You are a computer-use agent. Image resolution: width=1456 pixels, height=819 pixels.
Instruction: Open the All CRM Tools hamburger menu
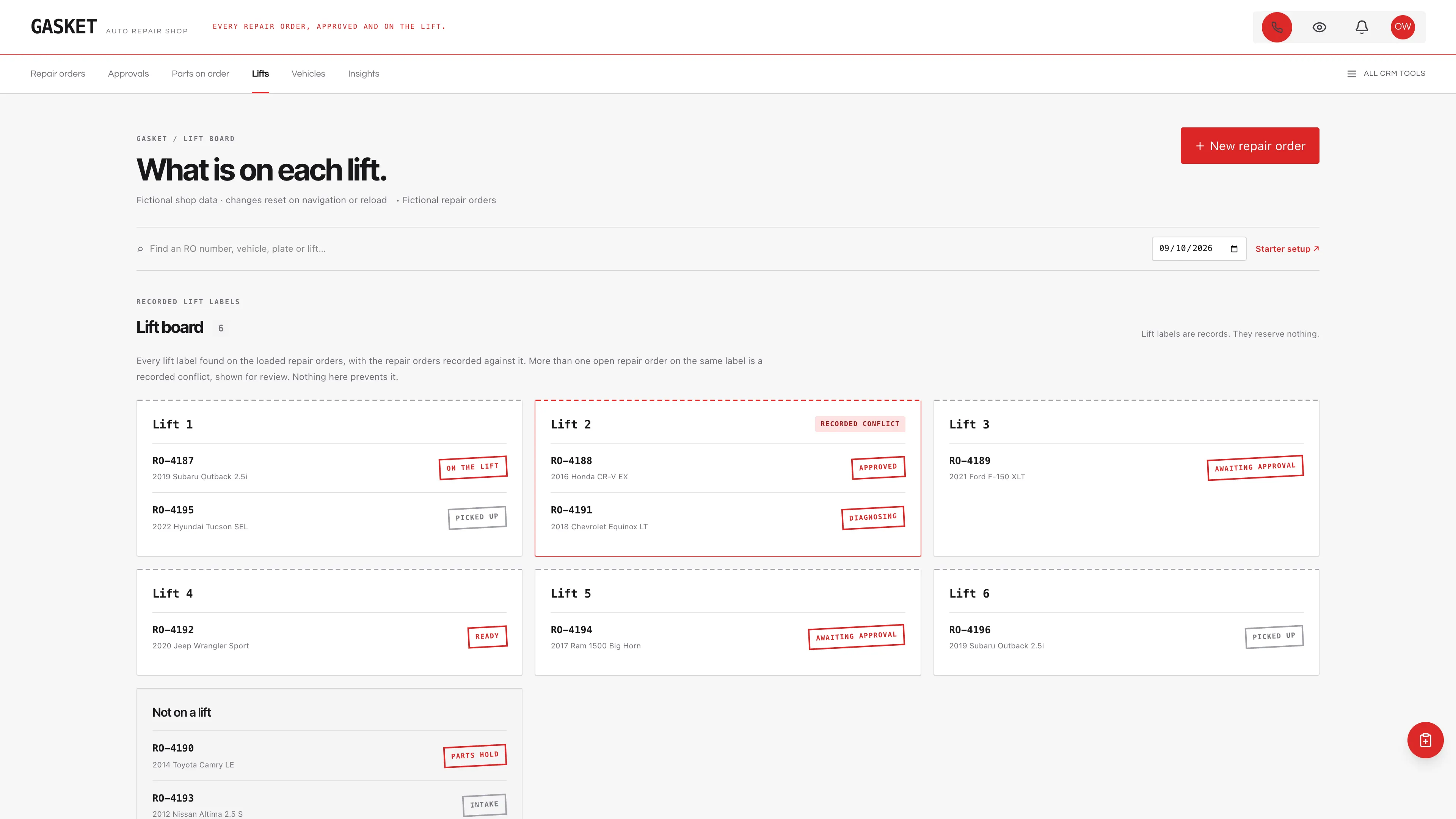click(1386, 74)
